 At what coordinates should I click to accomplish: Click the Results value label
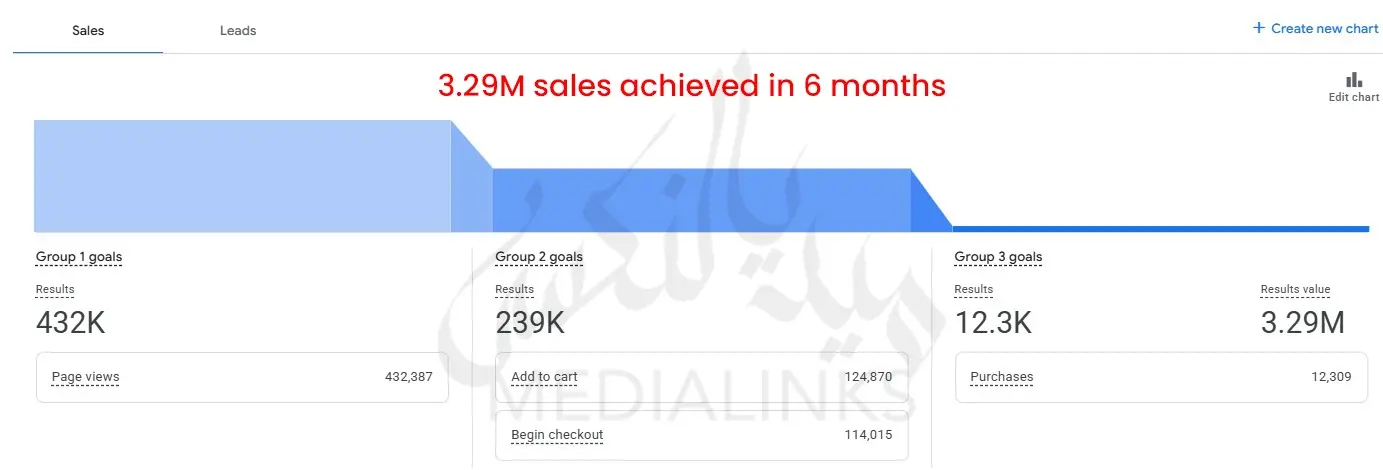point(1295,290)
